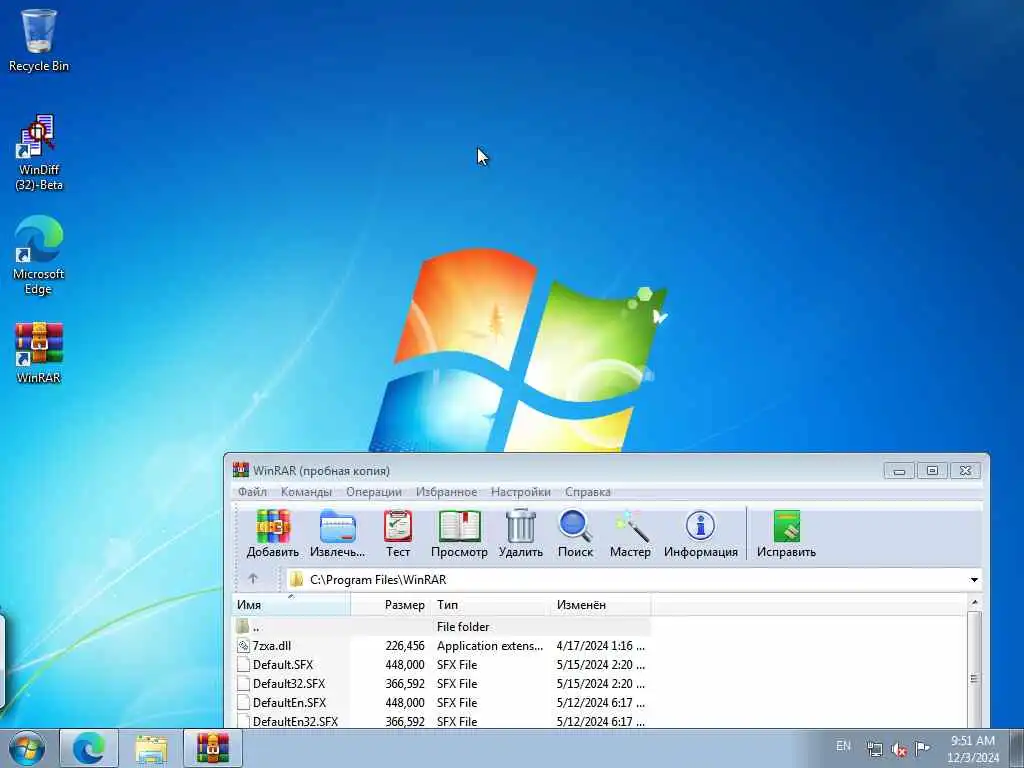Select the Microsoft Edge desktop shortcut

coord(39,255)
